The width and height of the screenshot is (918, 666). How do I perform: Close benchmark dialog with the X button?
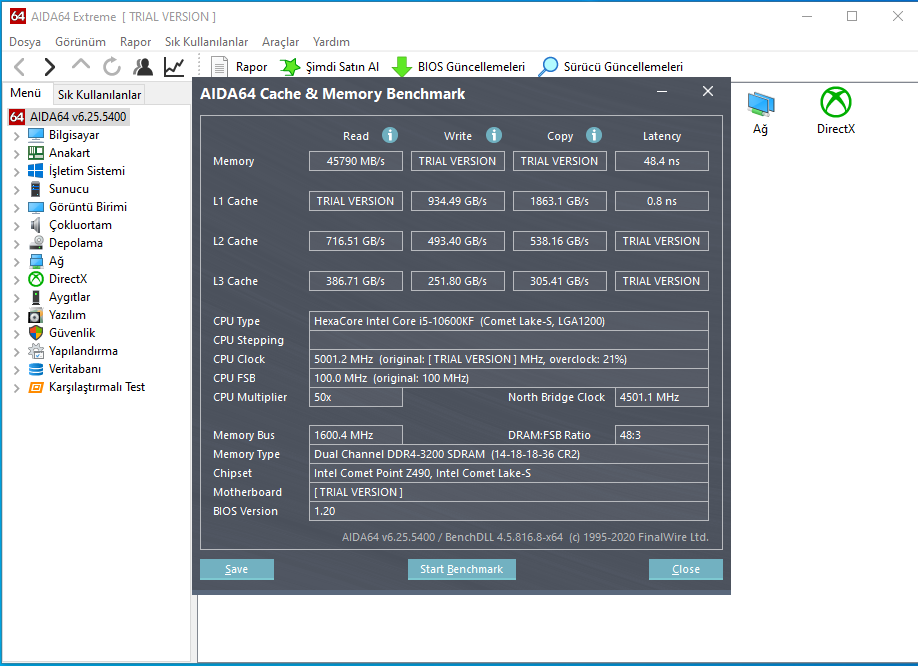click(x=708, y=91)
